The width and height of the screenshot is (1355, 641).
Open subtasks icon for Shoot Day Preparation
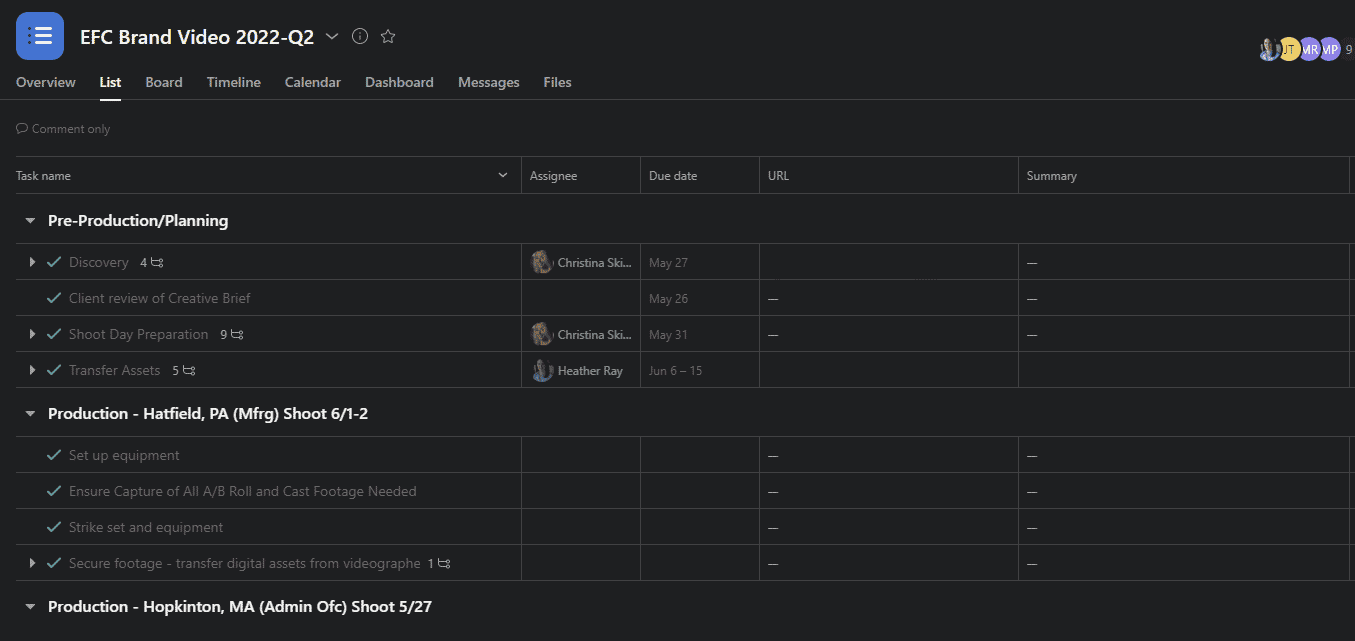237,335
